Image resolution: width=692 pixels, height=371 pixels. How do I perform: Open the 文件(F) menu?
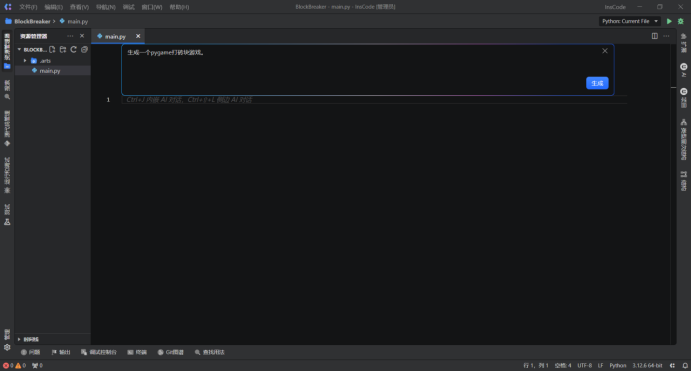click(x=28, y=7)
